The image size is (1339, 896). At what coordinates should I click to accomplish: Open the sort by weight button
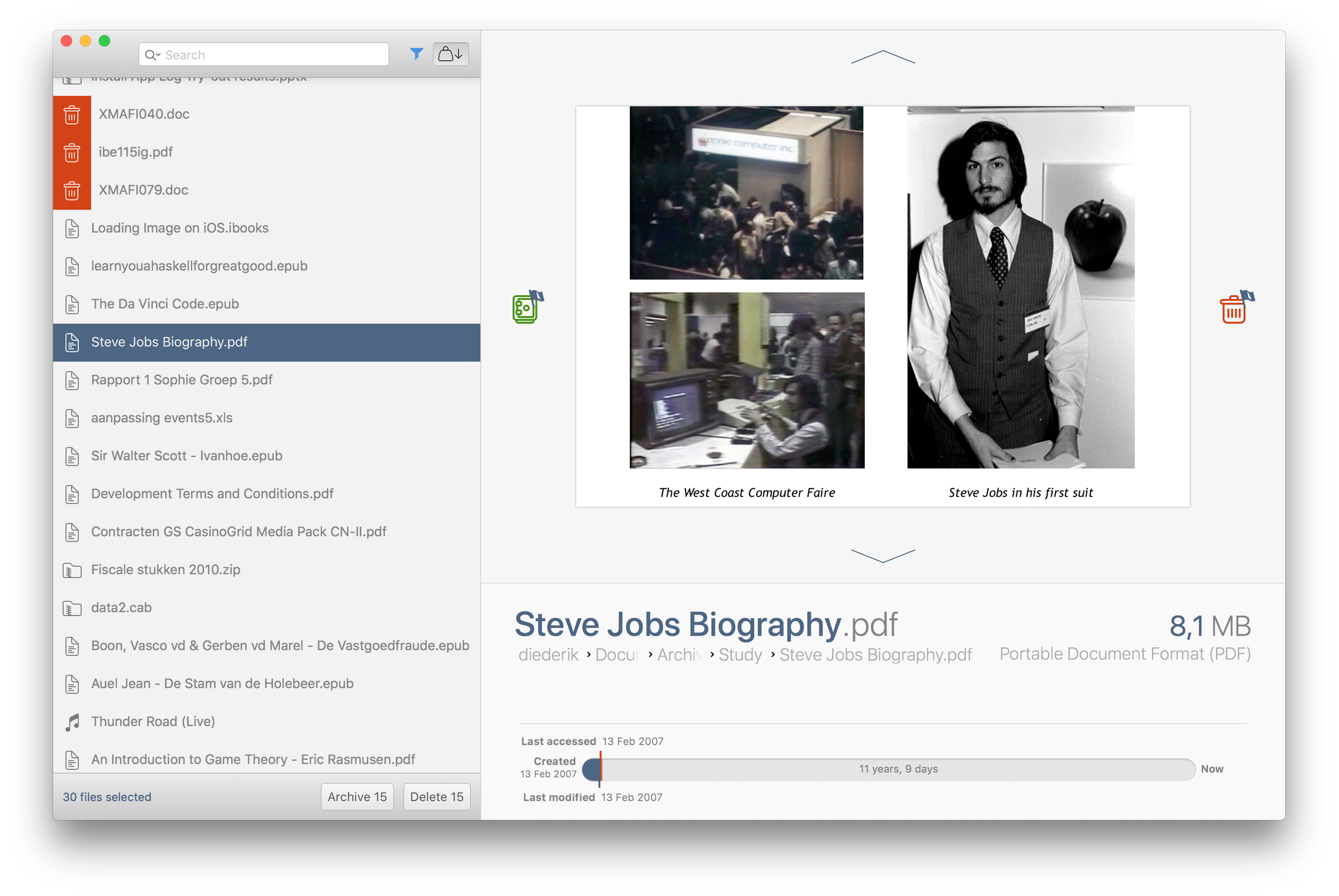(x=450, y=54)
